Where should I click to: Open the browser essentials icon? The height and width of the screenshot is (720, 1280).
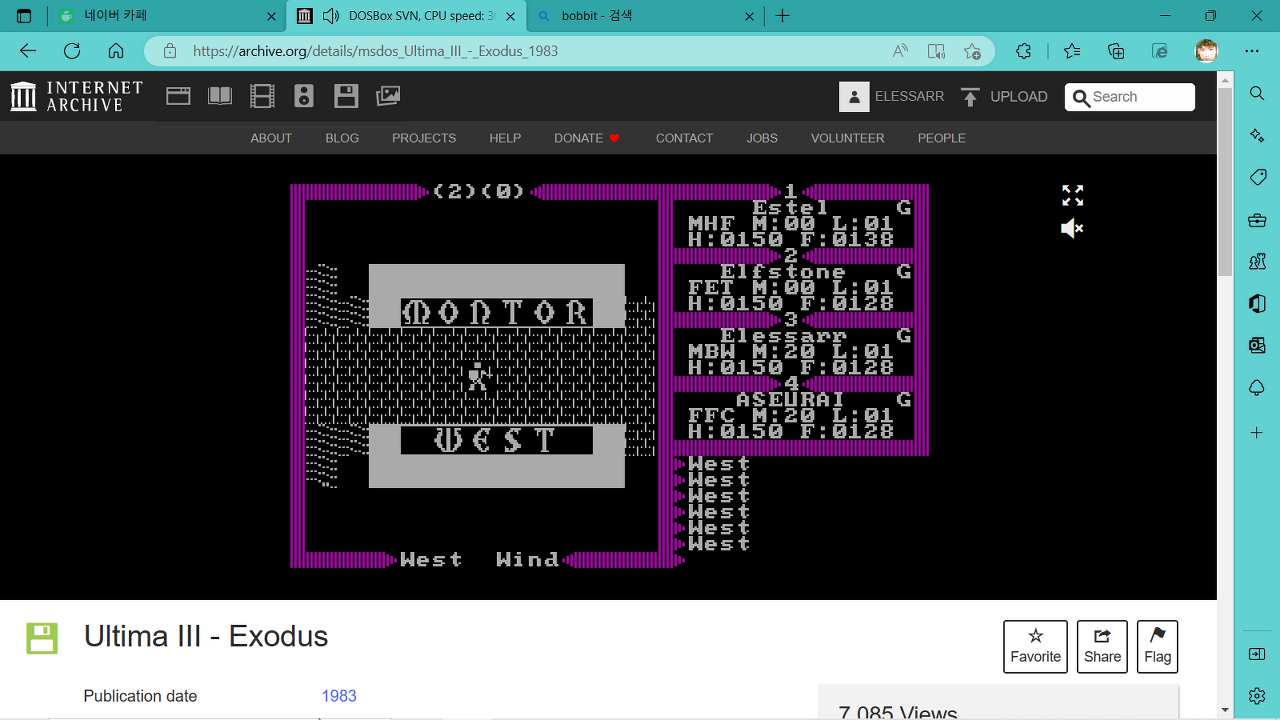[1160, 51]
